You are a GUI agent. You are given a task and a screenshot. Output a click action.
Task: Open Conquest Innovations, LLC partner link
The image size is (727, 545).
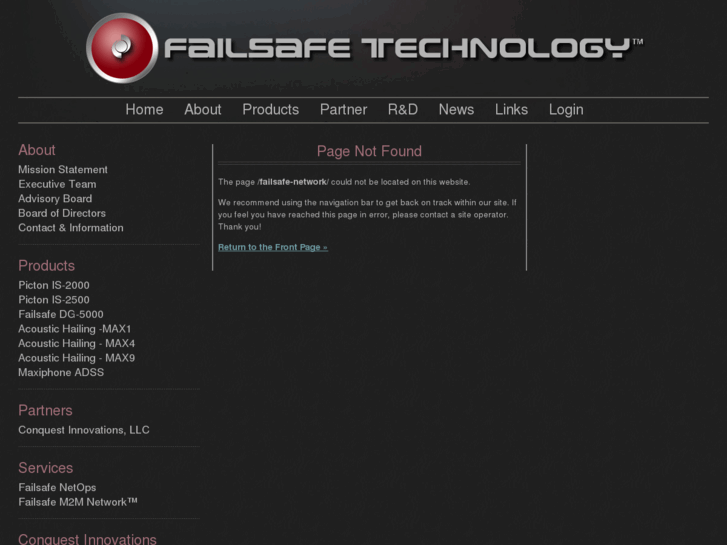[x=84, y=430]
